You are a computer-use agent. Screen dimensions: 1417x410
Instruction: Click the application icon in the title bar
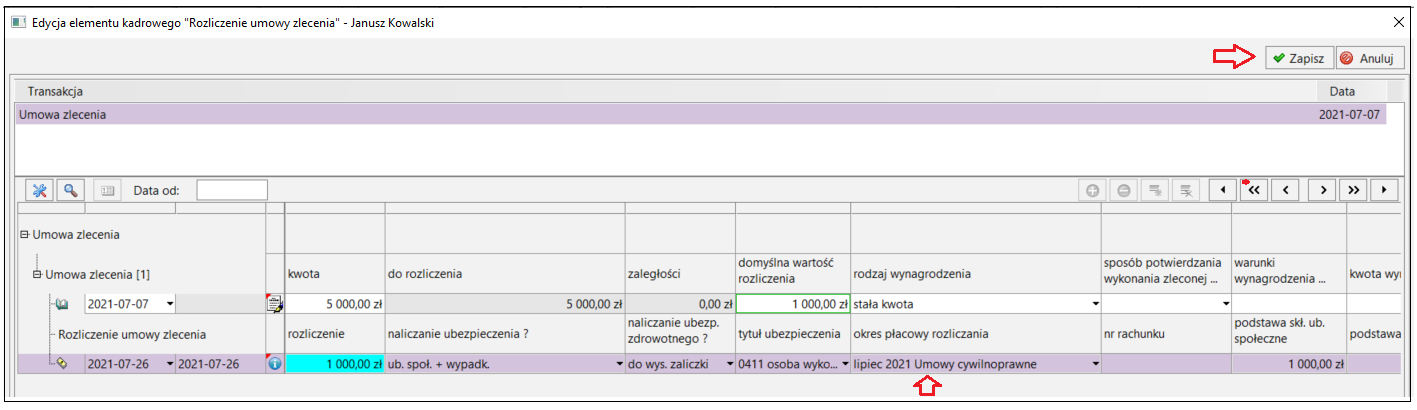[17, 21]
